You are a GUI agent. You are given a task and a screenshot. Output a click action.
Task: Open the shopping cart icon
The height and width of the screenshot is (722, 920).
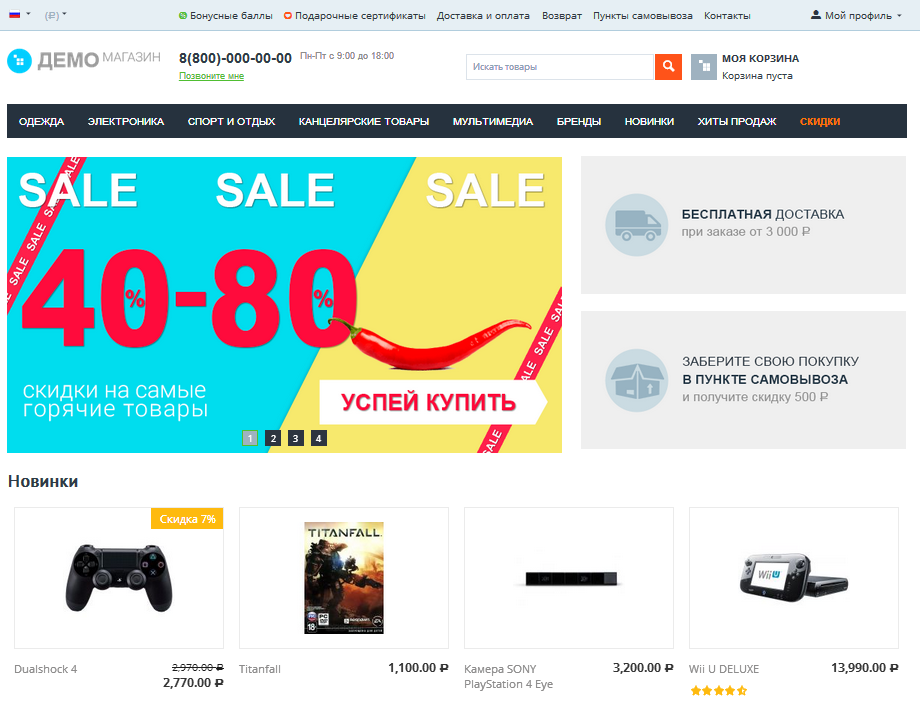tap(703, 67)
